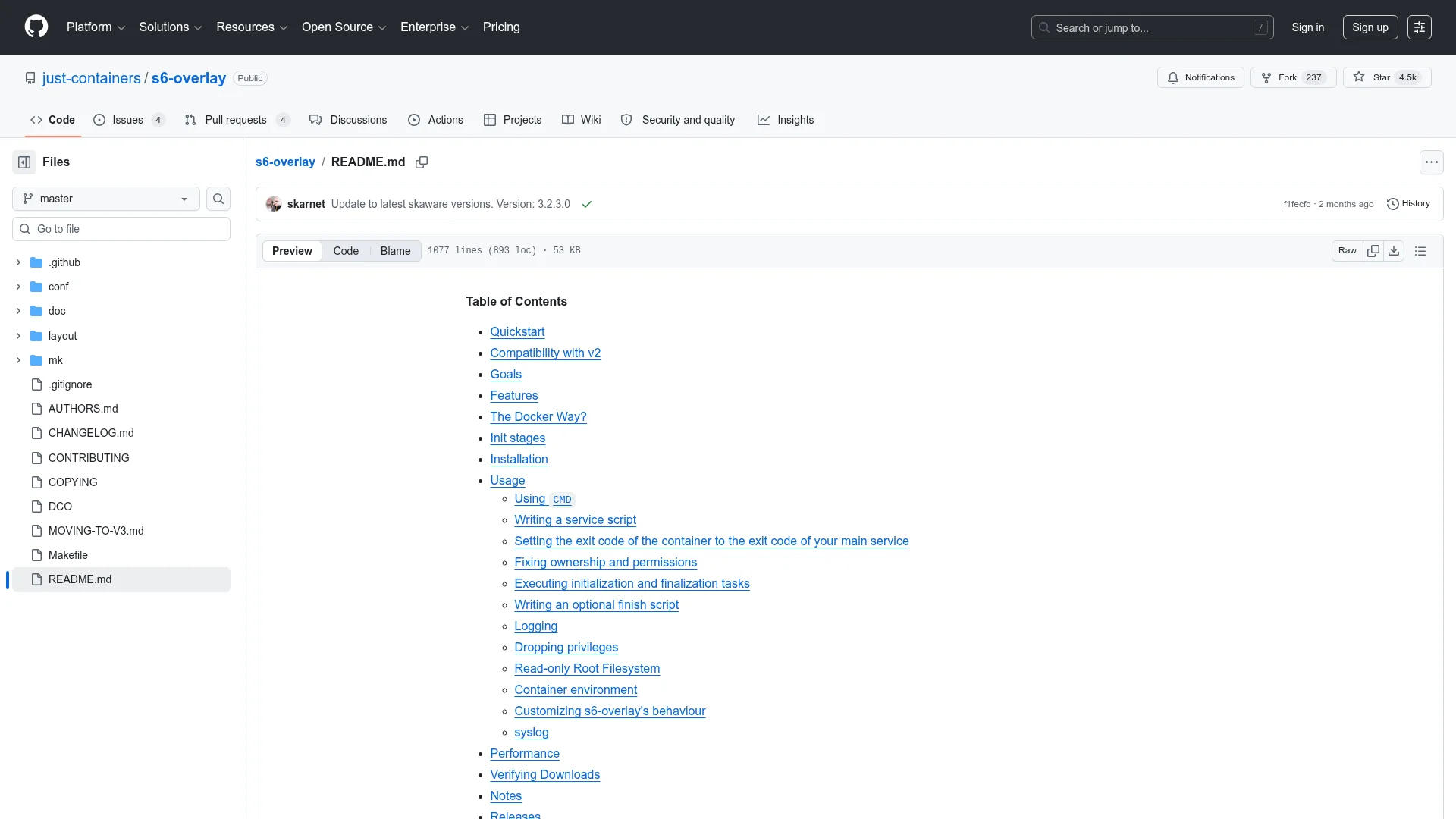Open the master branch dropdown

[x=106, y=199]
